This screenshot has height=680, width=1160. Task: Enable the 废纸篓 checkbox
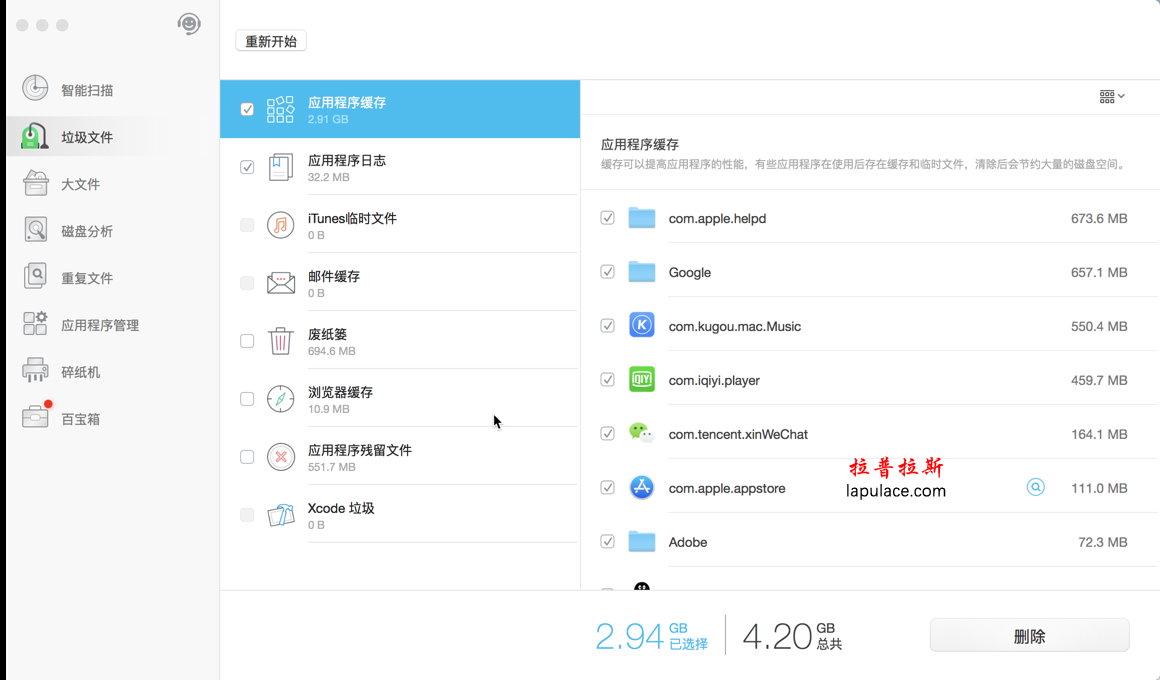tap(247, 341)
